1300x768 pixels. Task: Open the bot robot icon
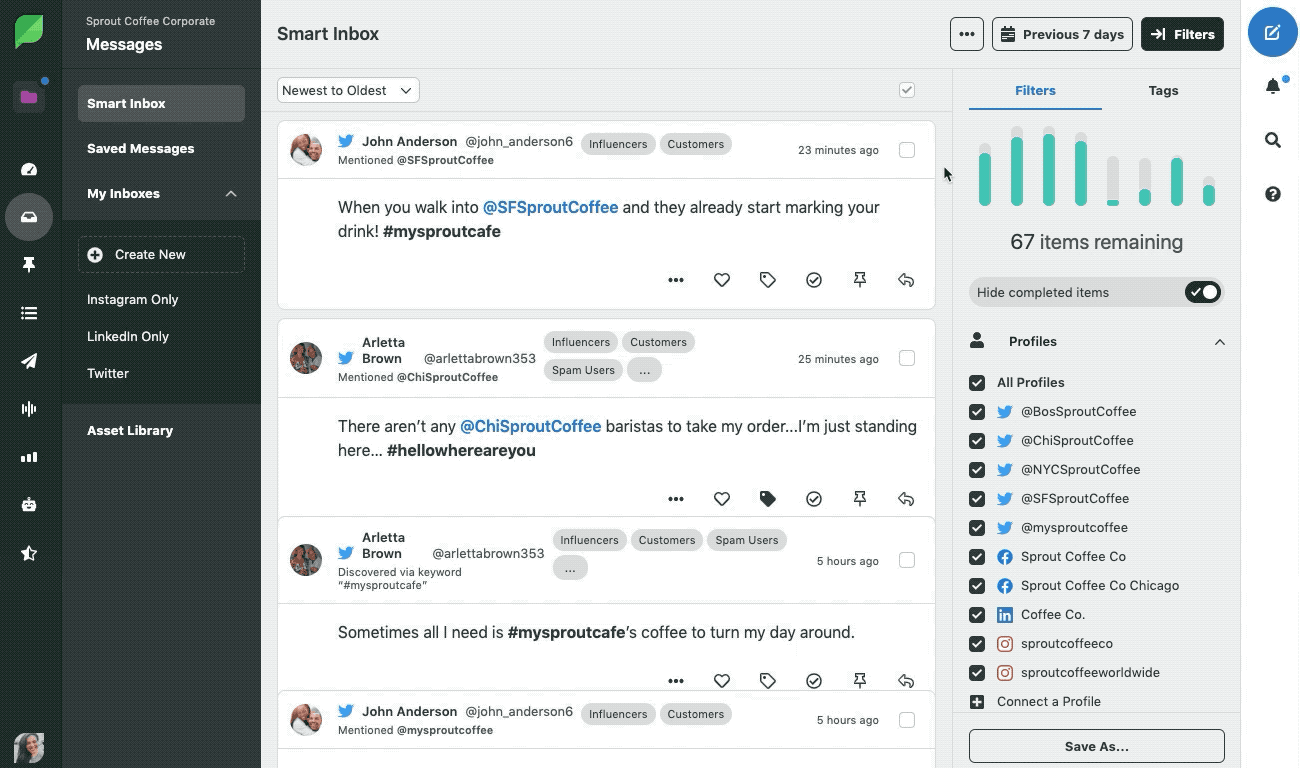[29, 505]
